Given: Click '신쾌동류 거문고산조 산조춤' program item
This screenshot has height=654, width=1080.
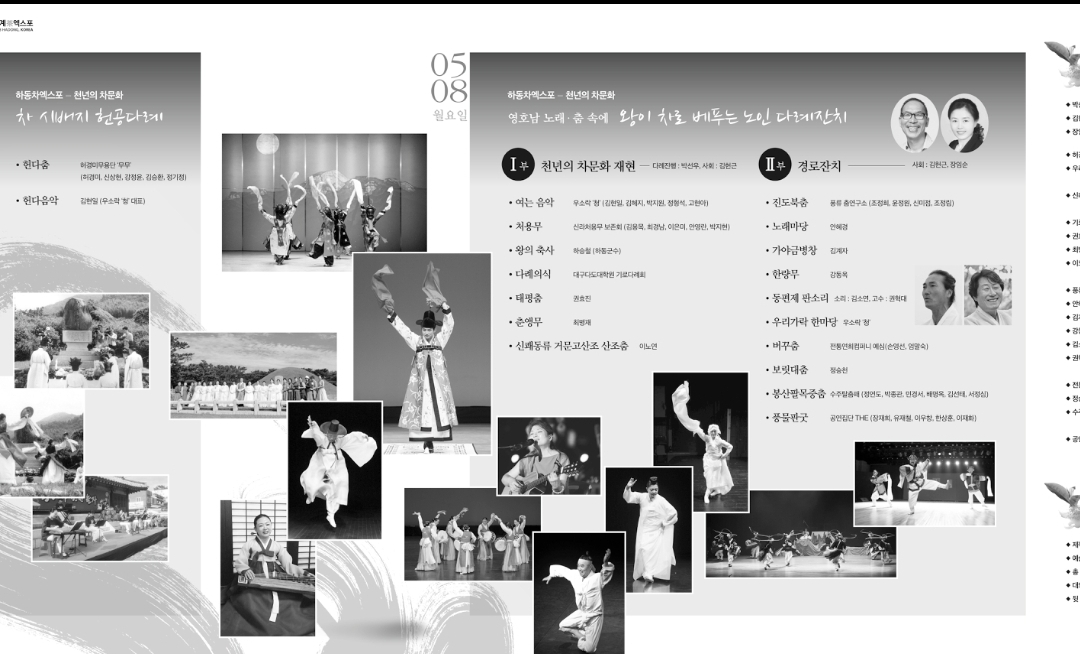Looking at the screenshot, I should pyautogui.click(x=572, y=346).
